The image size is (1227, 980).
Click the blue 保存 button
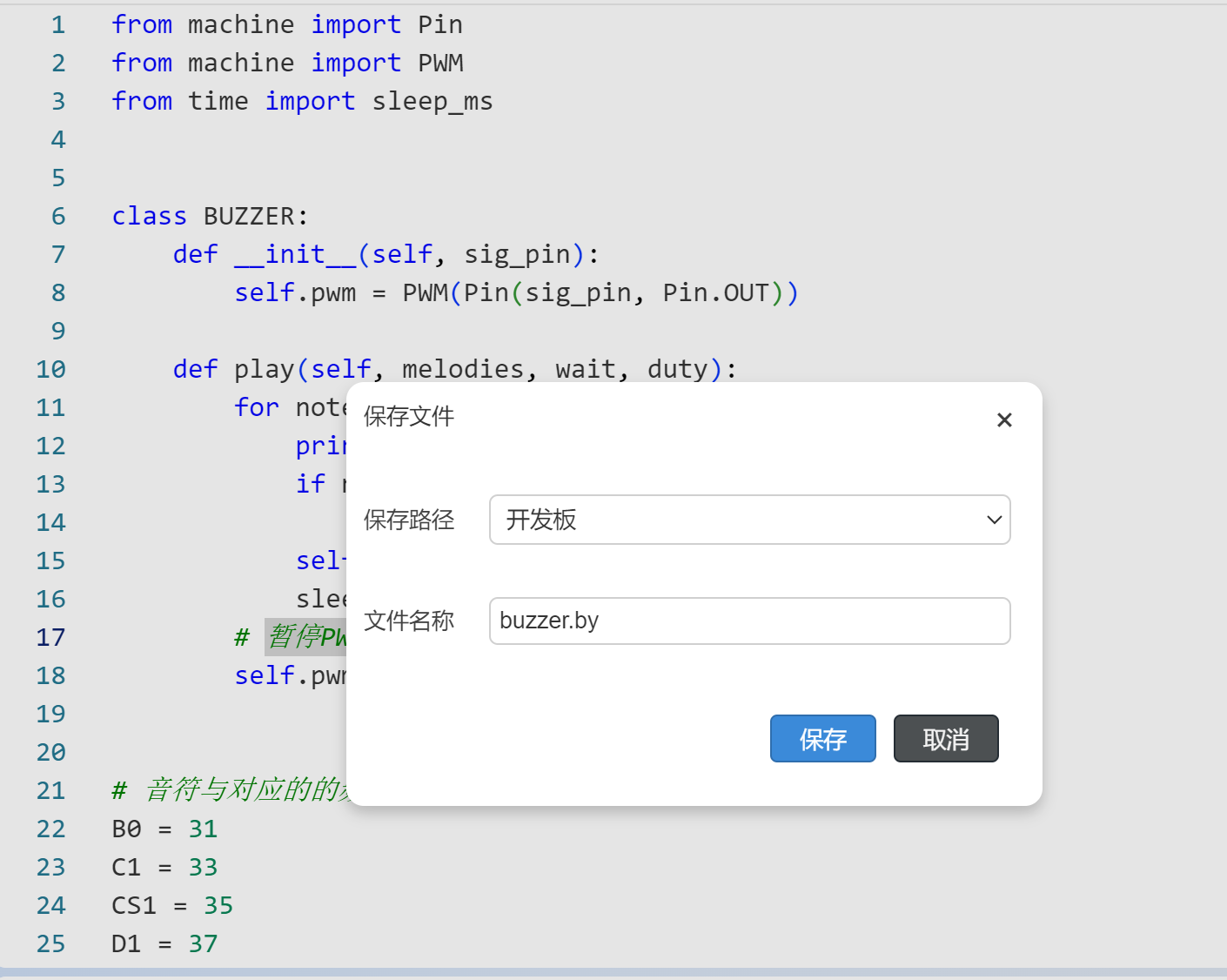(x=823, y=739)
